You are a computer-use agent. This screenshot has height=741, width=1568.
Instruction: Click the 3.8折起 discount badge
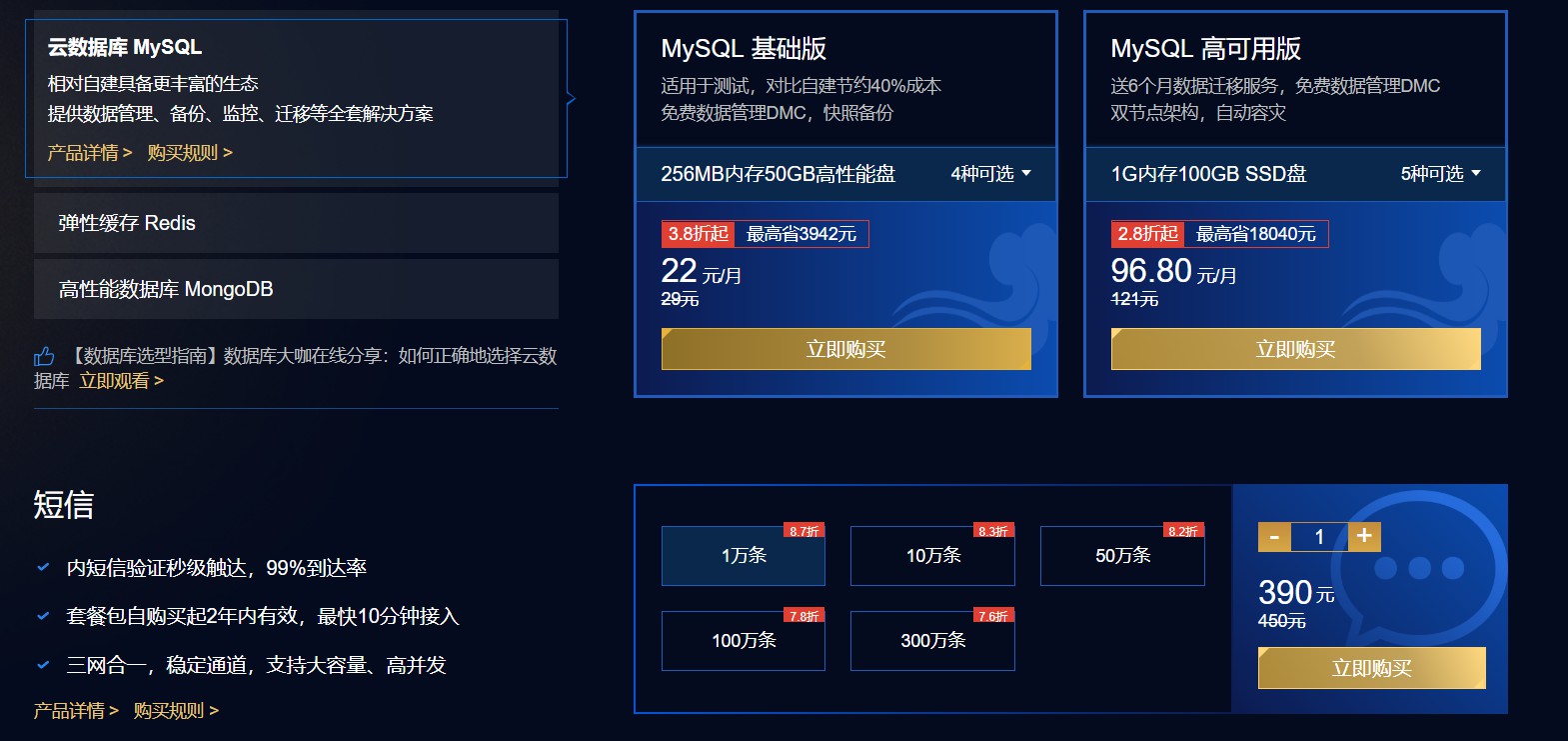(698, 234)
